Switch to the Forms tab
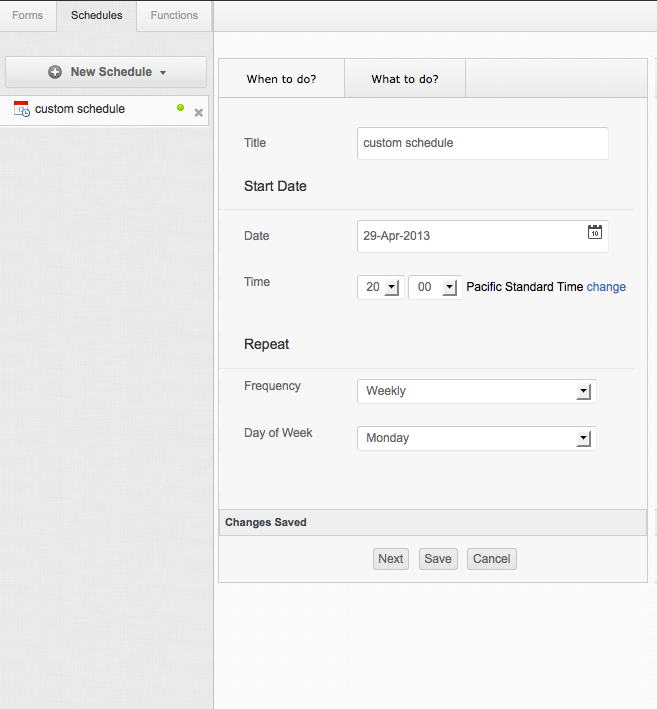This screenshot has width=657, height=709. tap(28, 15)
